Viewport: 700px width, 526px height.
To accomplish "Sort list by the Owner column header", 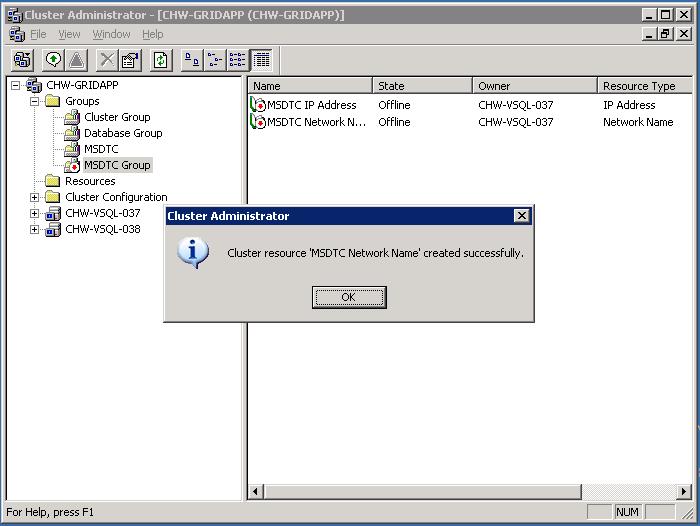I will click(x=535, y=86).
